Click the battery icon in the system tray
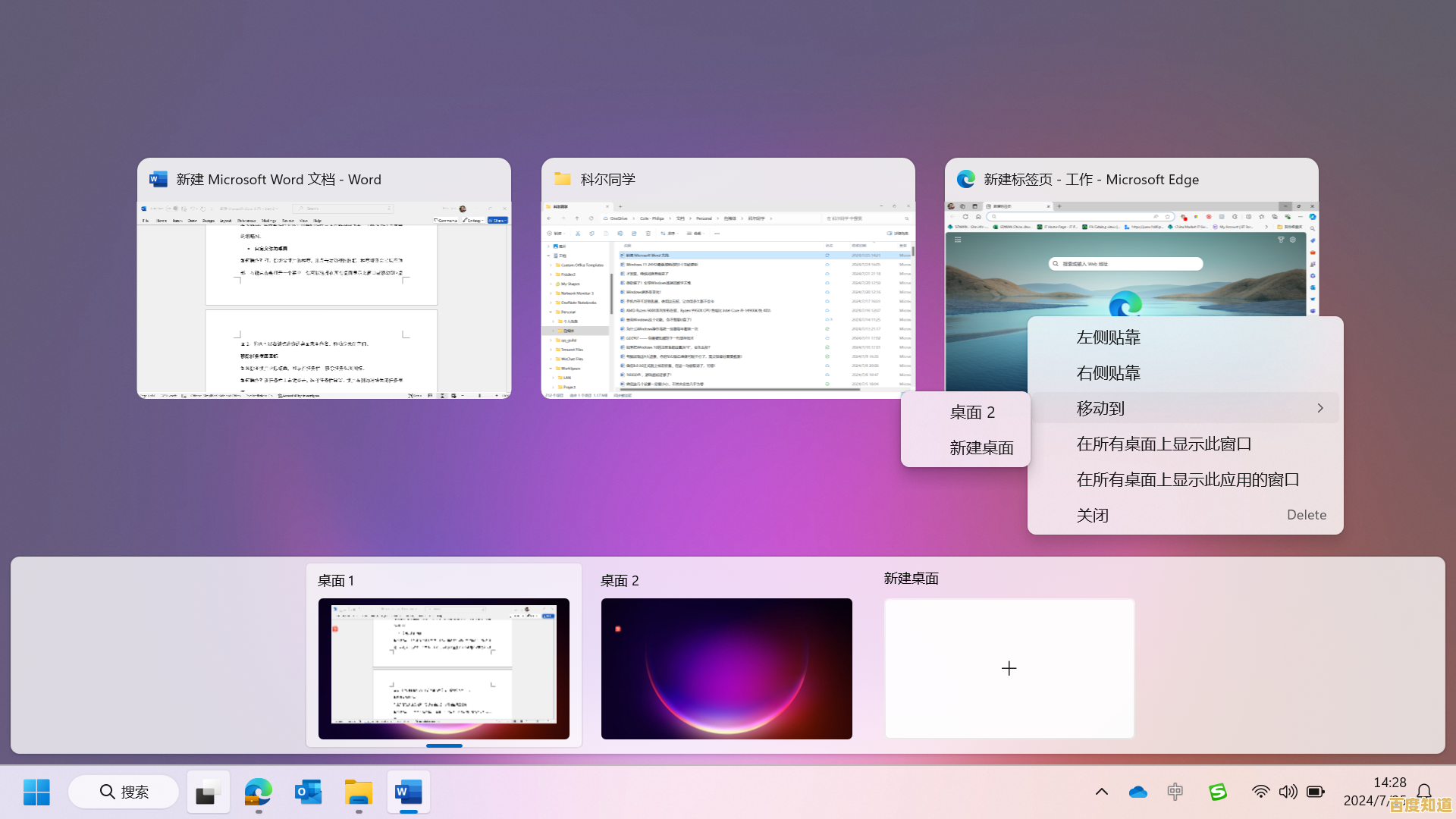 (x=1316, y=792)
